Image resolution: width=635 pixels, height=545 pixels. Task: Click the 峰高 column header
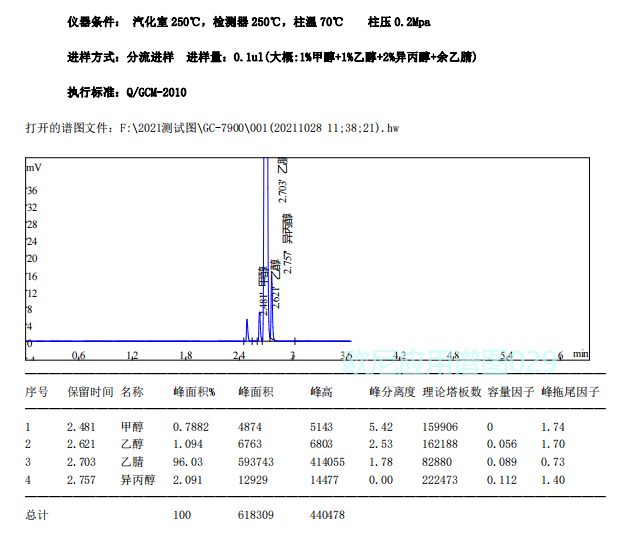tap(321, 392)
